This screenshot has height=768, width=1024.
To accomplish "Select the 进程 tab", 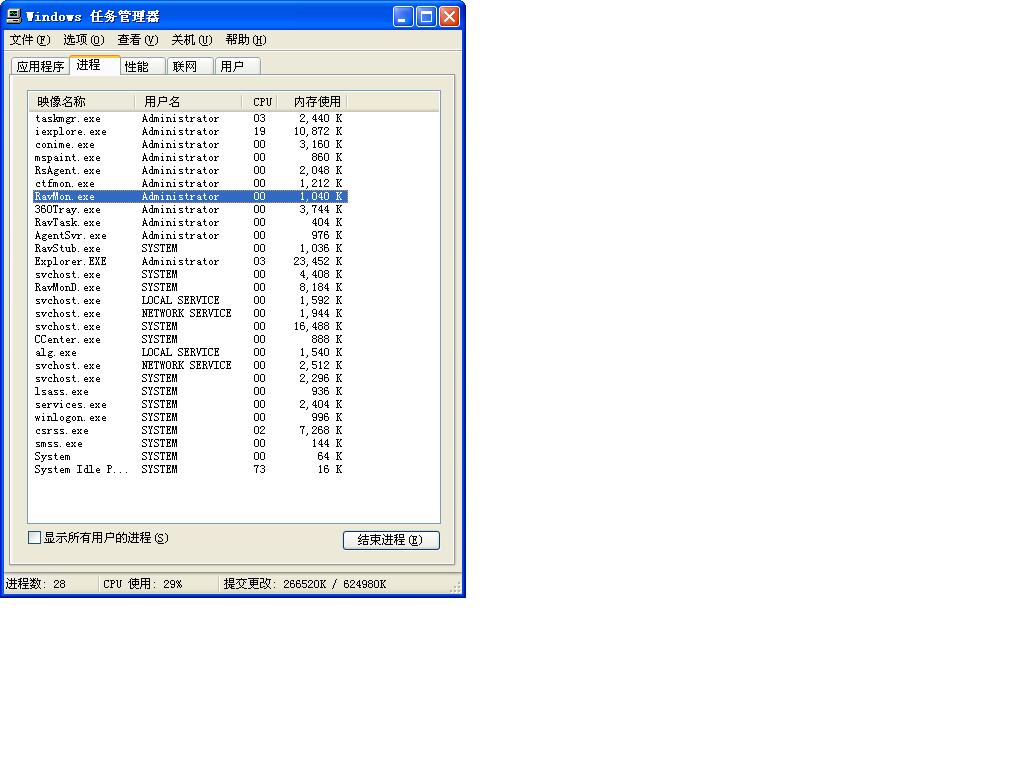I will click(x=95, y=65).
